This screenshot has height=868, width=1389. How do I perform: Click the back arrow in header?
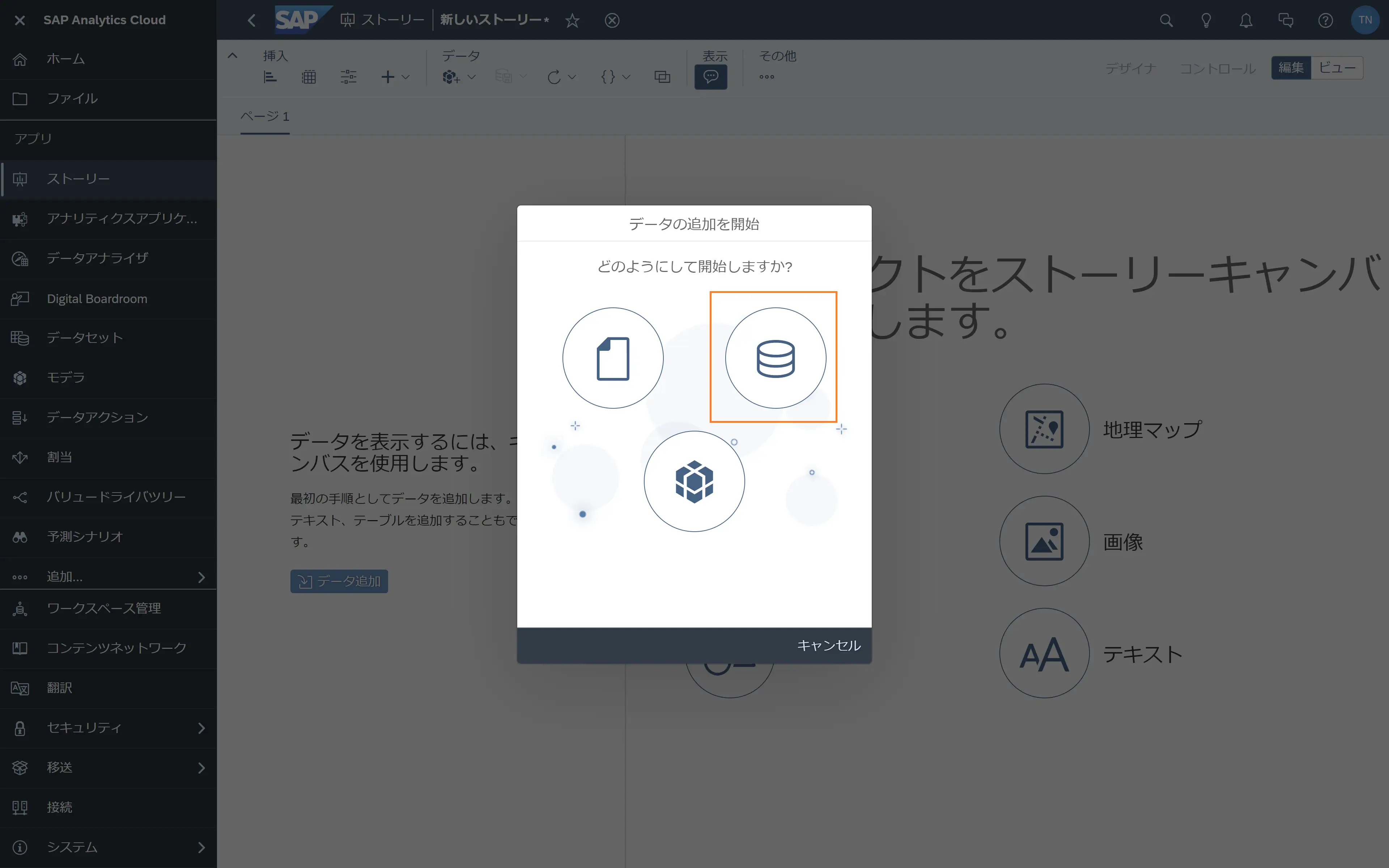click(x=251, y=20)
